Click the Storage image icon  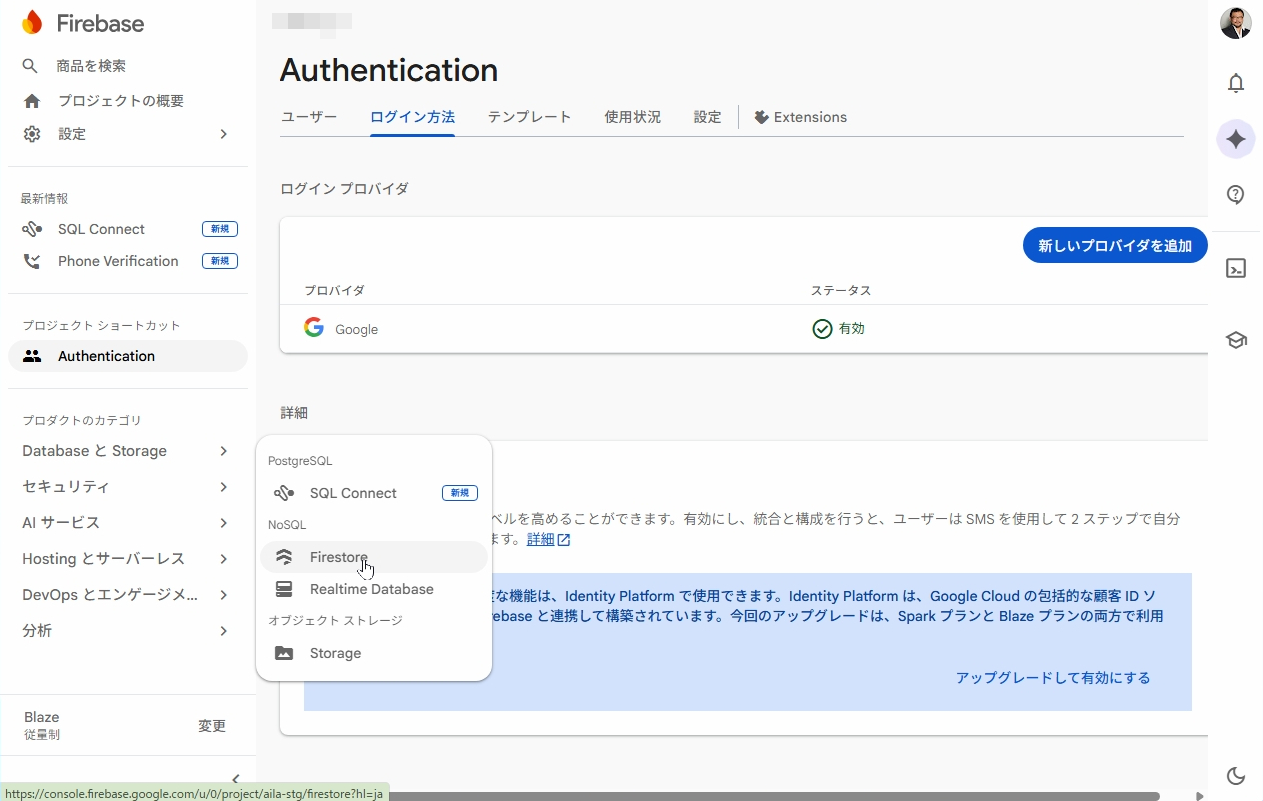[284, 653]
